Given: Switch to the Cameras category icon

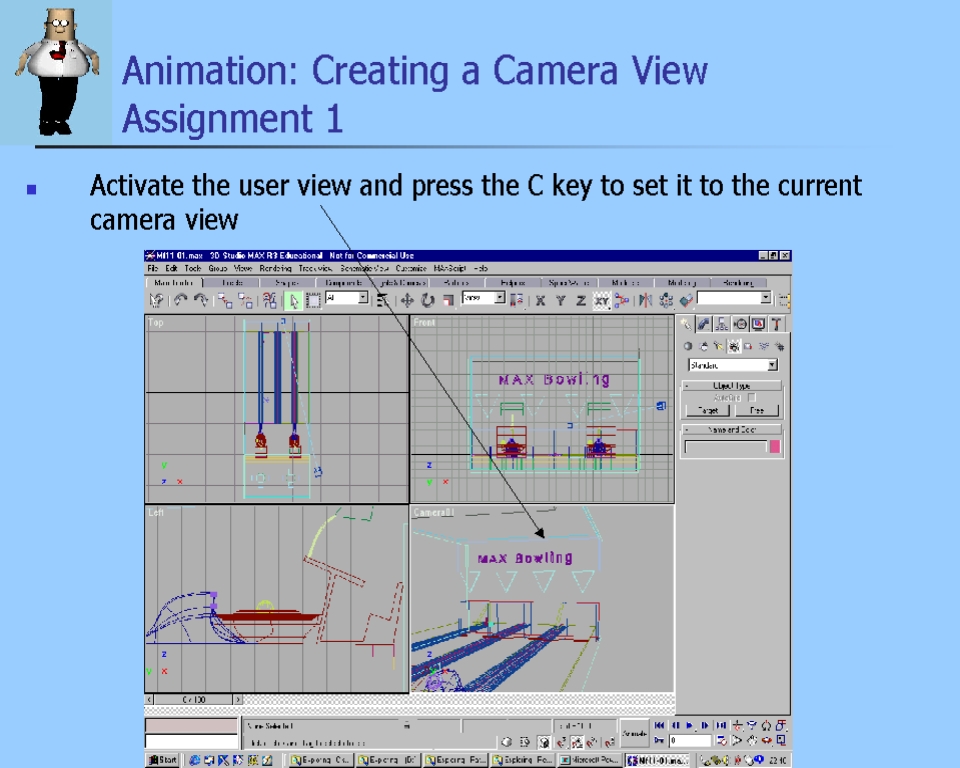Looking at the screenshot, I should tap(734, 346).
